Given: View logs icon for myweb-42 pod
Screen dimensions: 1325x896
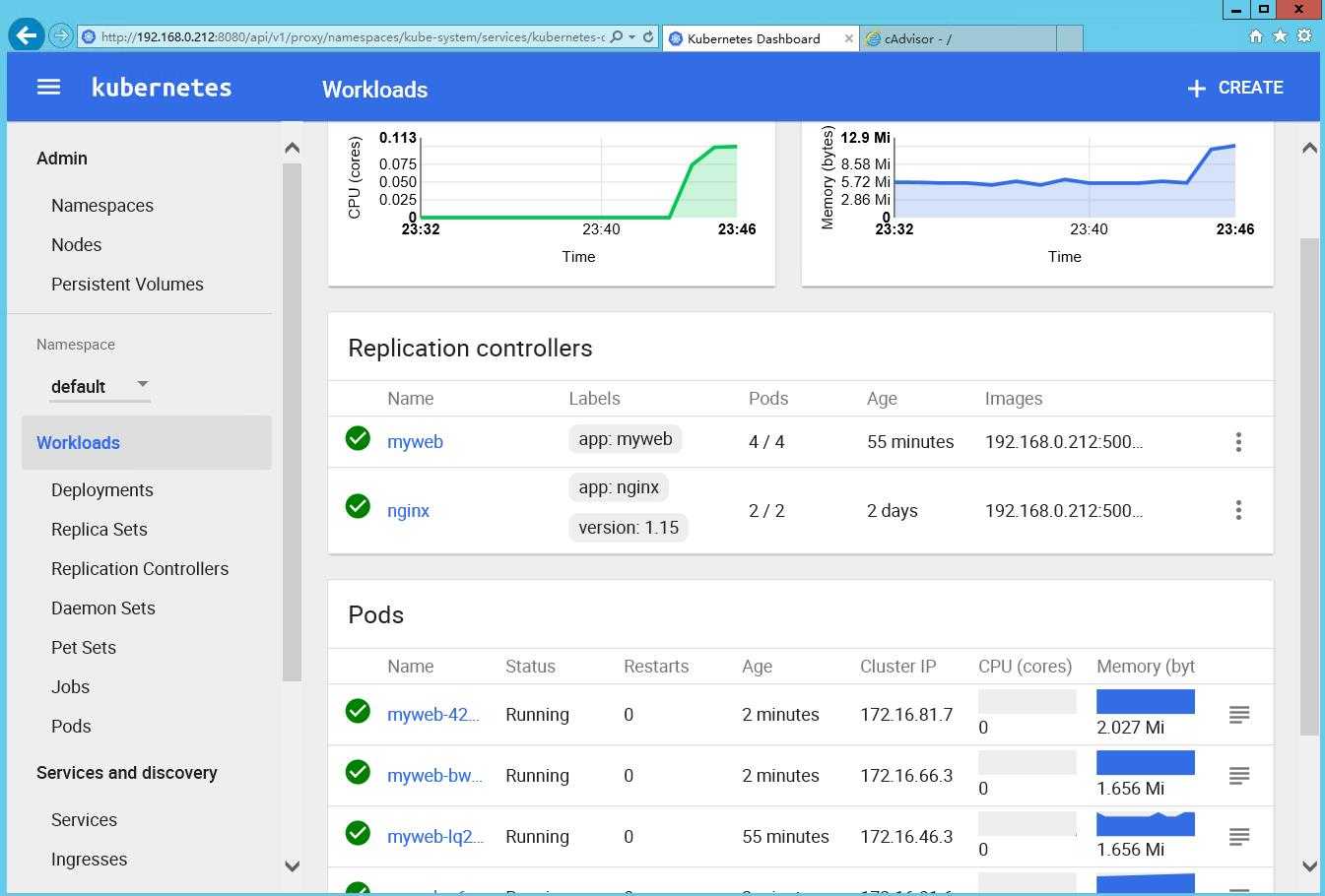Looking at the screenshot, I should click(x=1239, y=715).
